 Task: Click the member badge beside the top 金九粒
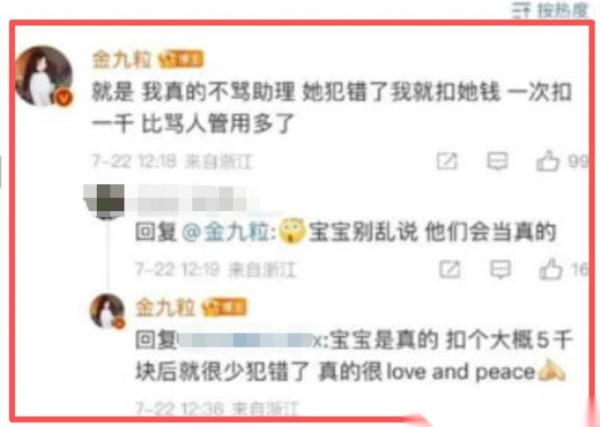(181, 60)
